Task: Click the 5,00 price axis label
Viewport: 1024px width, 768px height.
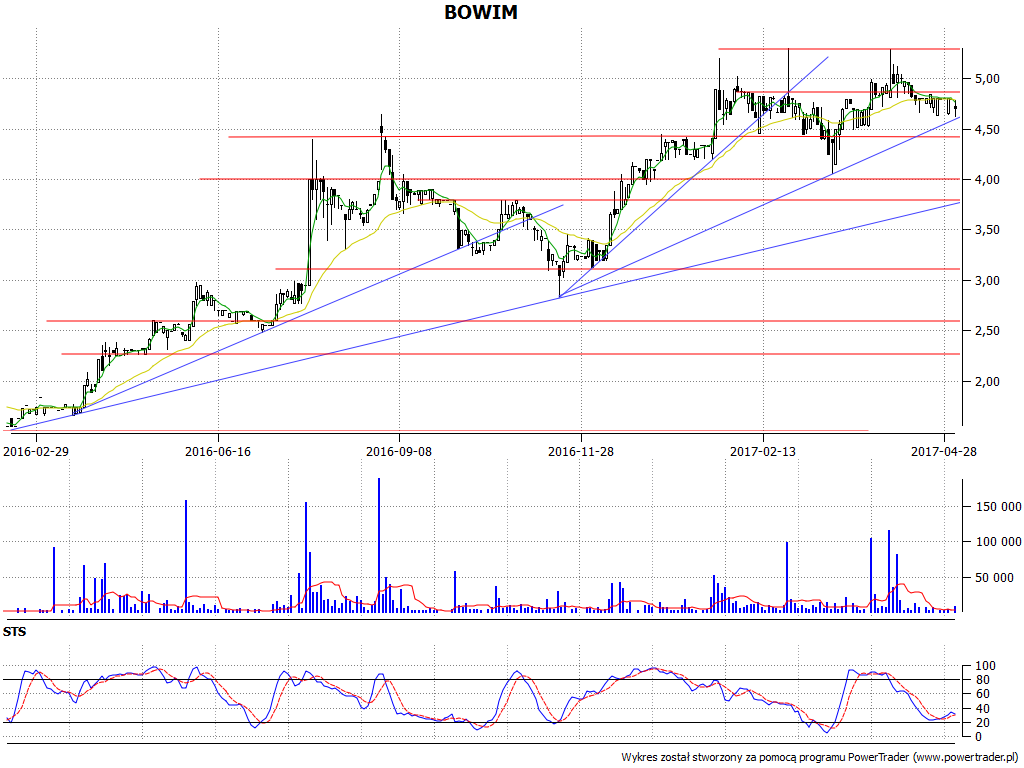Action: tap(987, 79)
